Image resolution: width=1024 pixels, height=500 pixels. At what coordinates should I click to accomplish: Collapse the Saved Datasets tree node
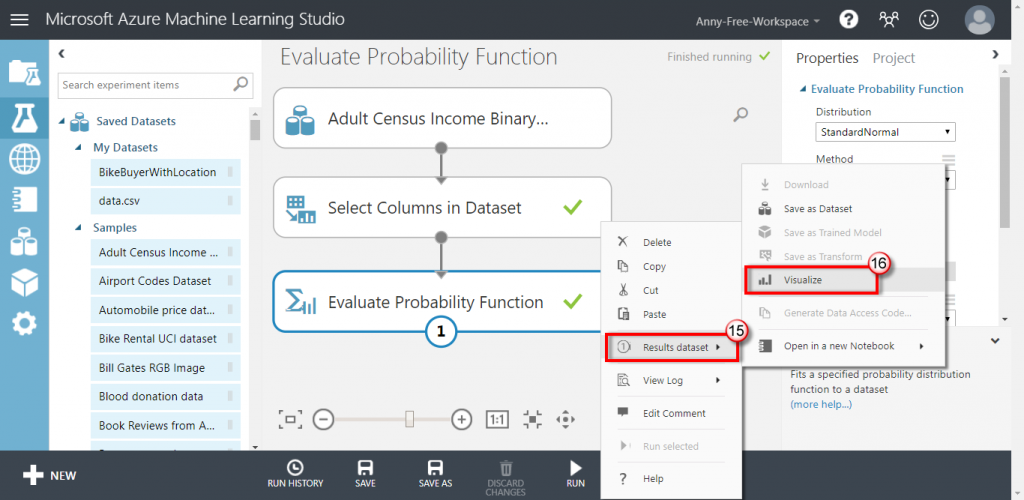(x=63, y=121)
